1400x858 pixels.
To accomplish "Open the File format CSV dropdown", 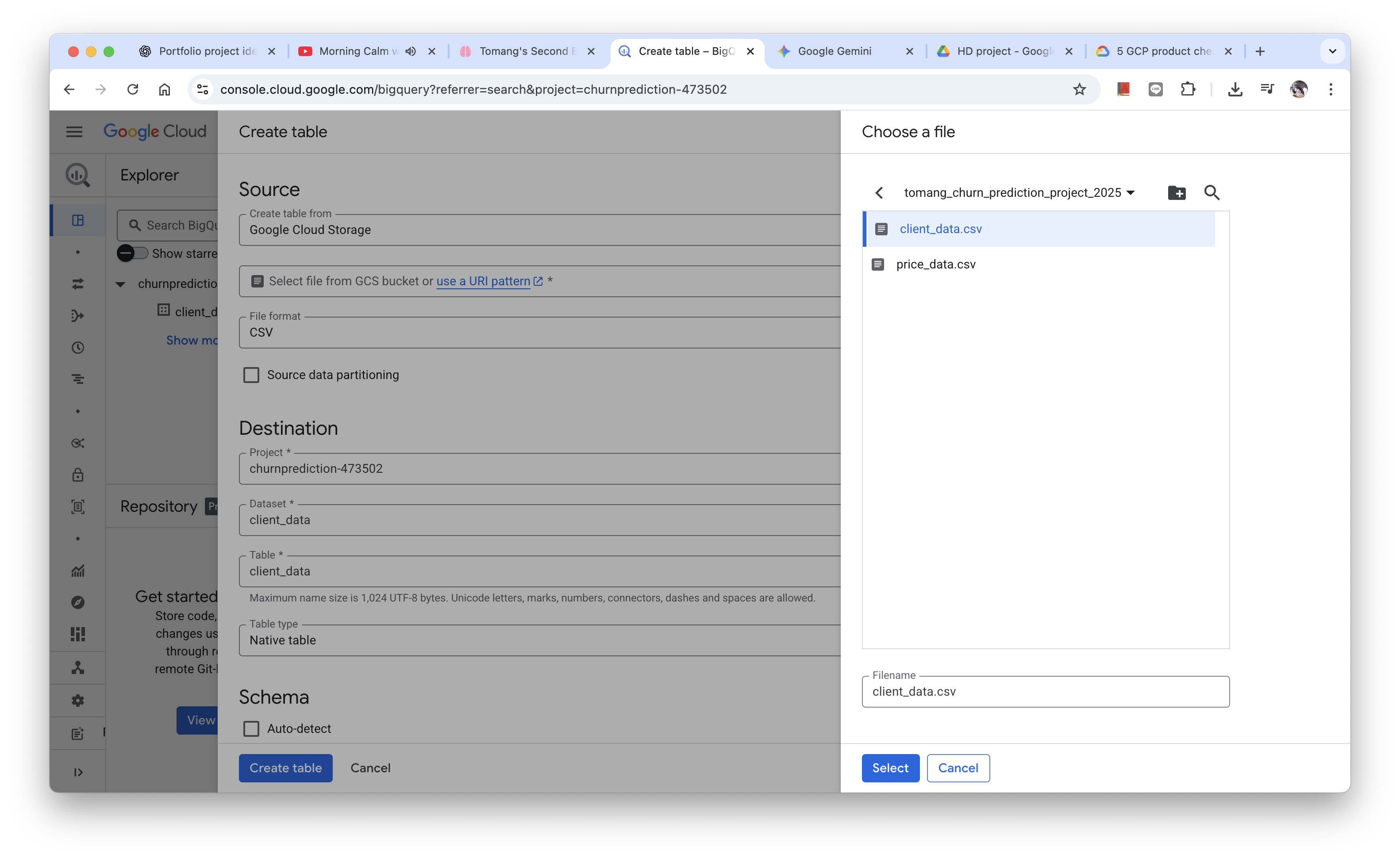I will pos(539,332).
